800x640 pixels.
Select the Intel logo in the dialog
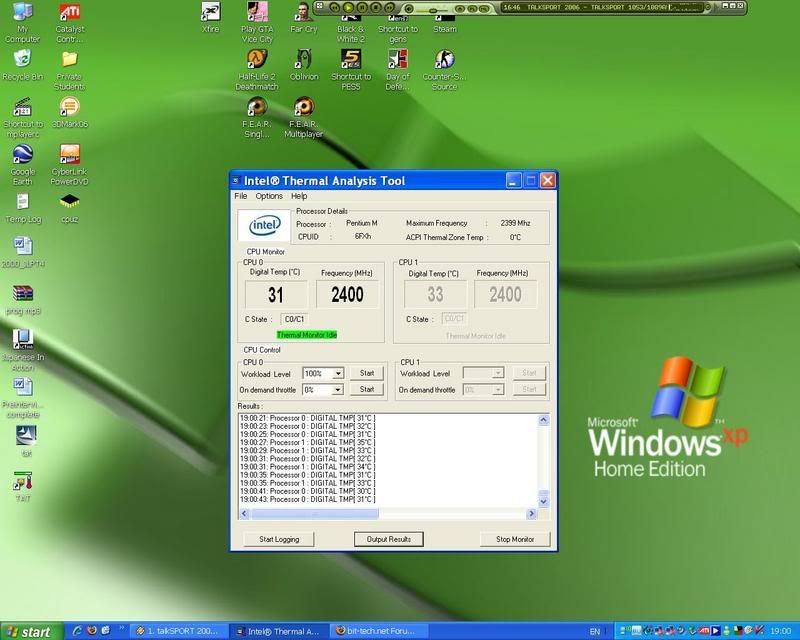click(x=264, y=224)
